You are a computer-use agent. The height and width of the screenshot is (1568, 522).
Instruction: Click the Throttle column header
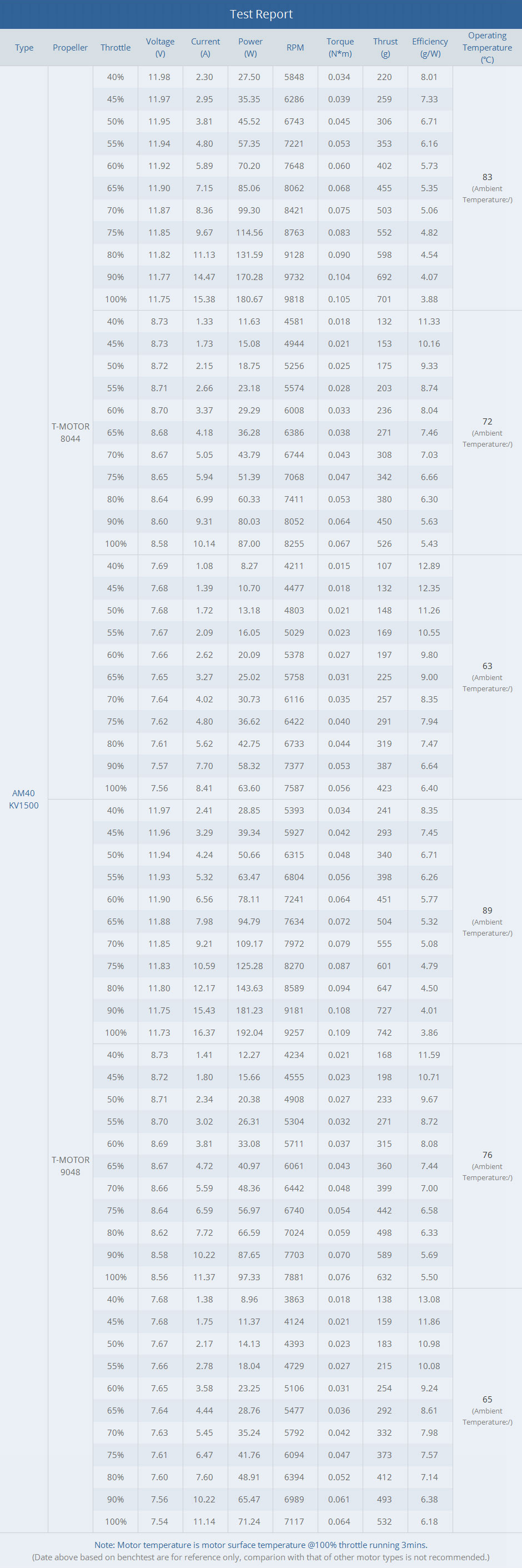[x=116, y=47]
